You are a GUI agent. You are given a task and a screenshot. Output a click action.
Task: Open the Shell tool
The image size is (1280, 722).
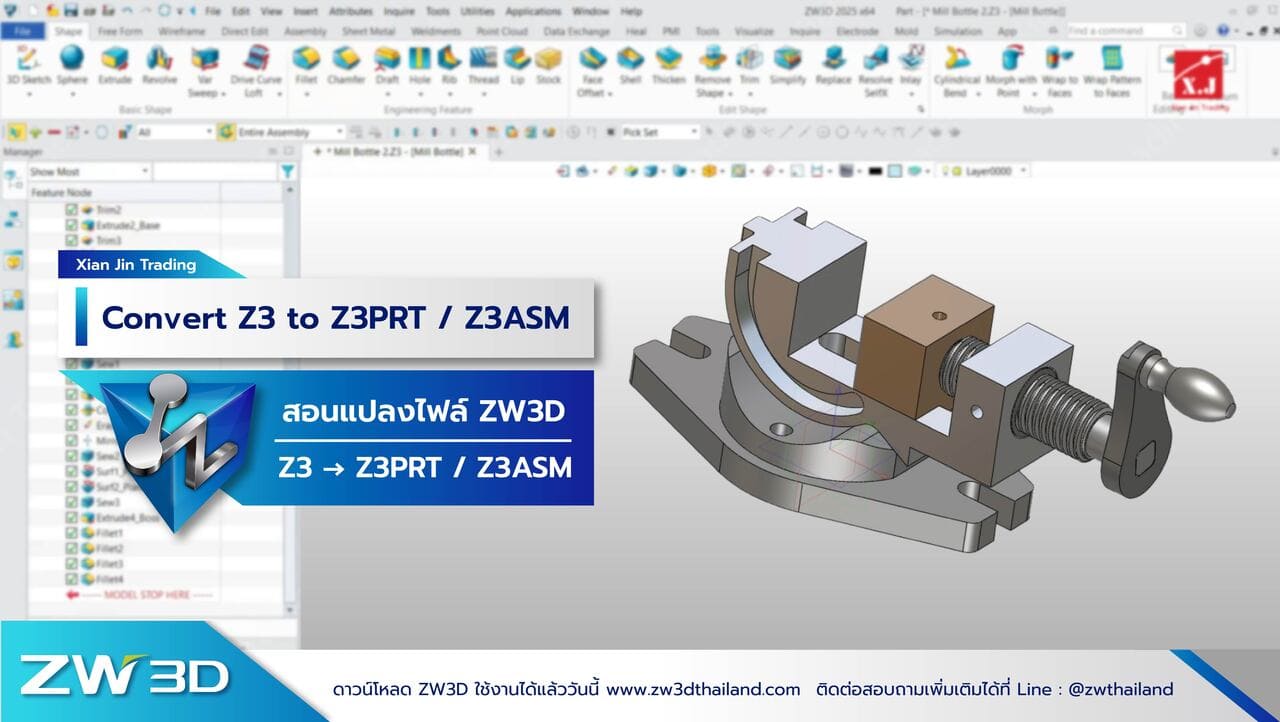point(631,70)
